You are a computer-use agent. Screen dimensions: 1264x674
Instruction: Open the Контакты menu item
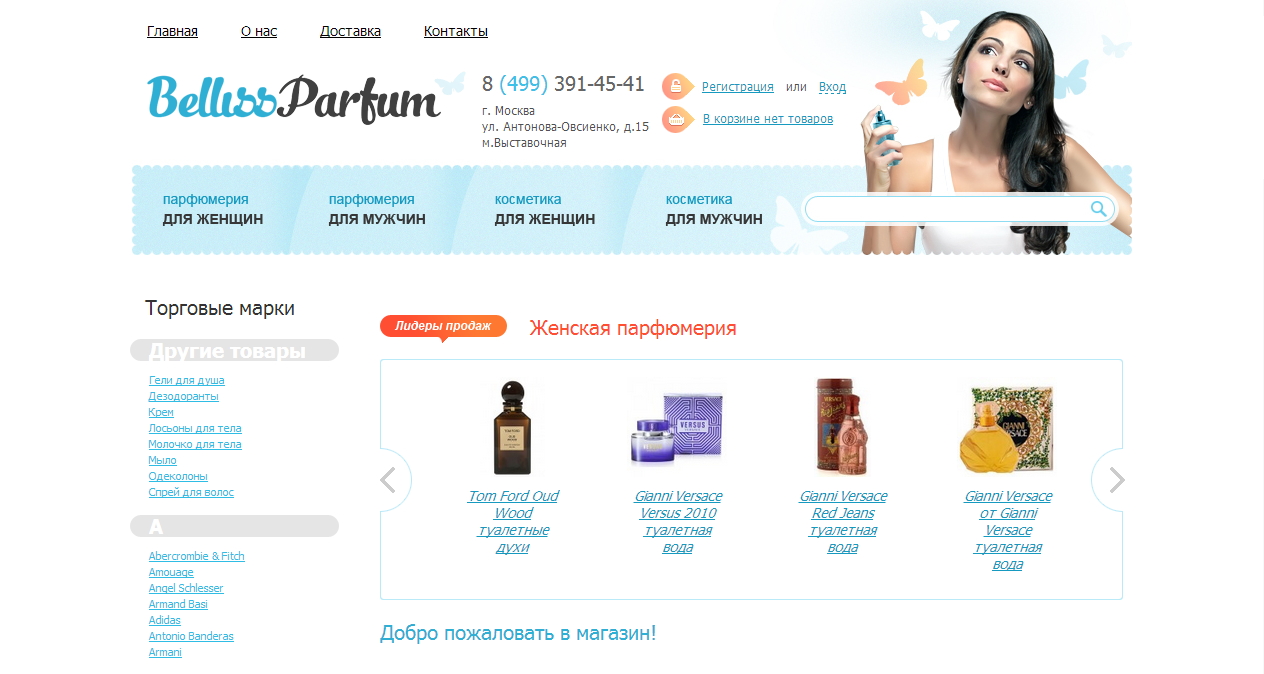(456, 31)
